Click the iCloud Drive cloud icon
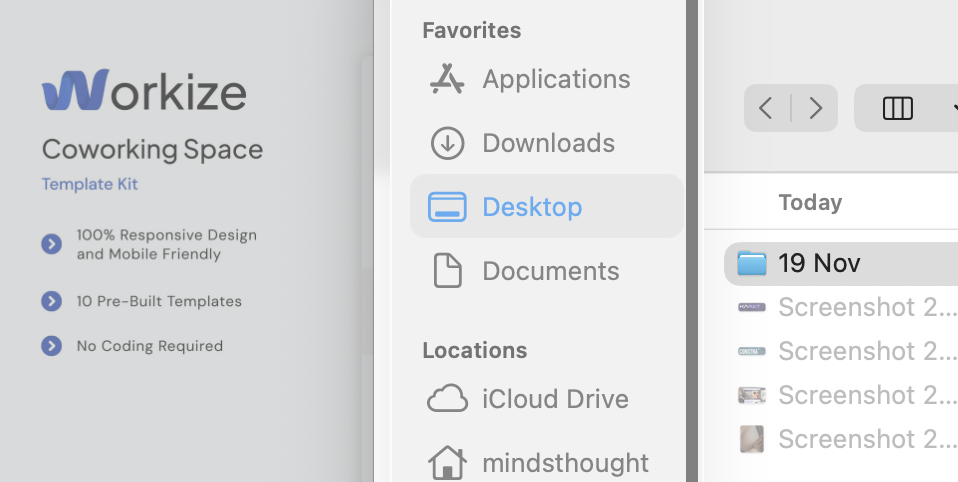Image resolution: width=958 pixels, height=482 pixels. [447, 398]
